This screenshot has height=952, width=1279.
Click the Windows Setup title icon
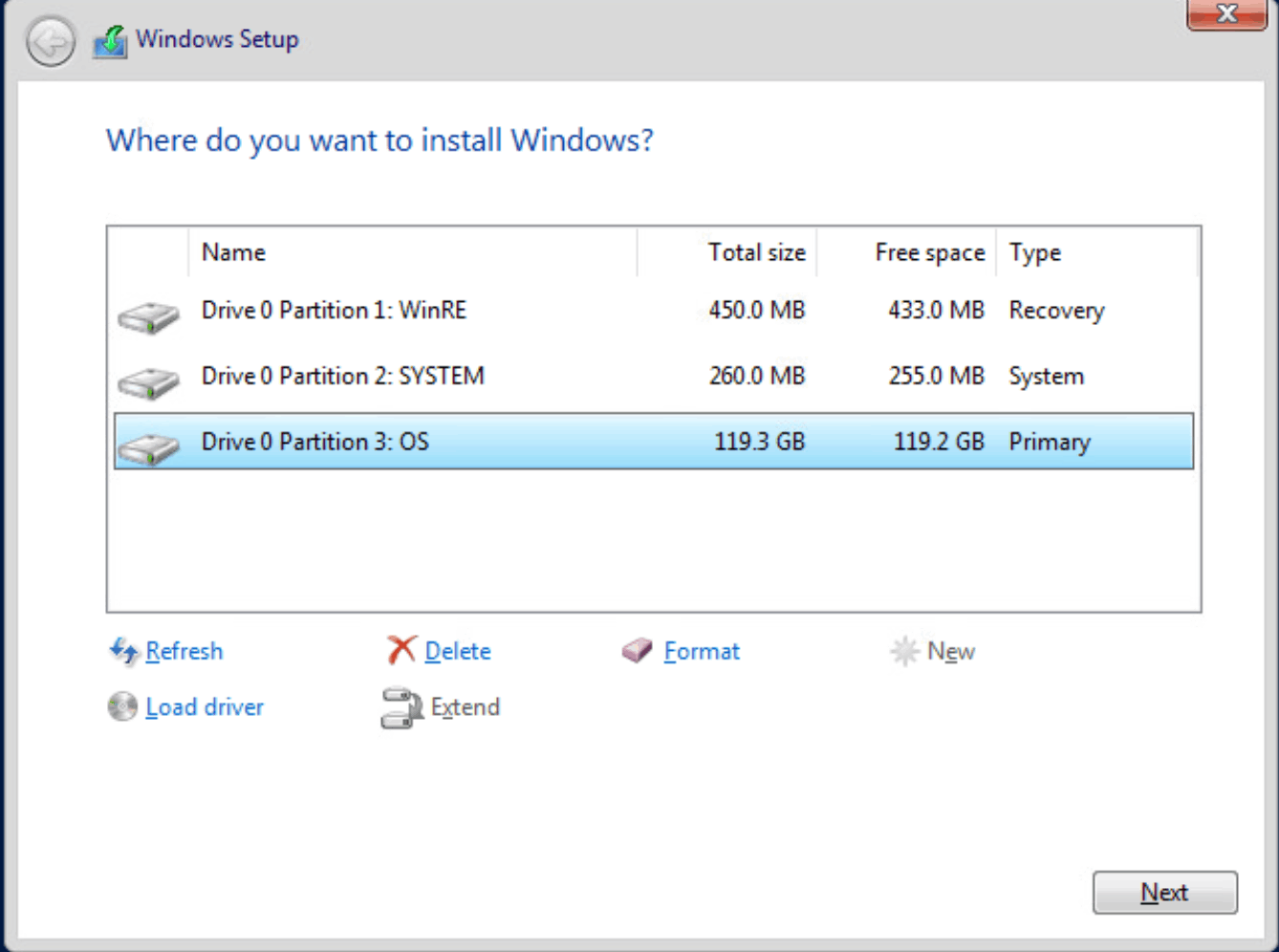pyautogui.click(x=110, y=41)
